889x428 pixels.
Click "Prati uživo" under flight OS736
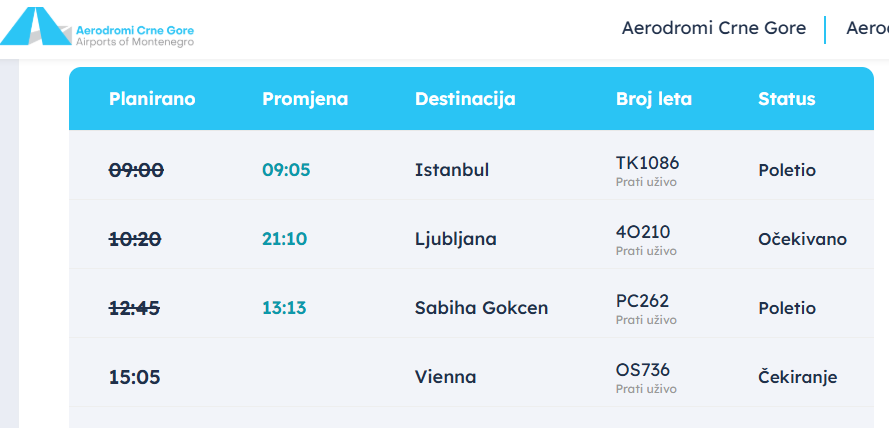click(x=646, y=389)
